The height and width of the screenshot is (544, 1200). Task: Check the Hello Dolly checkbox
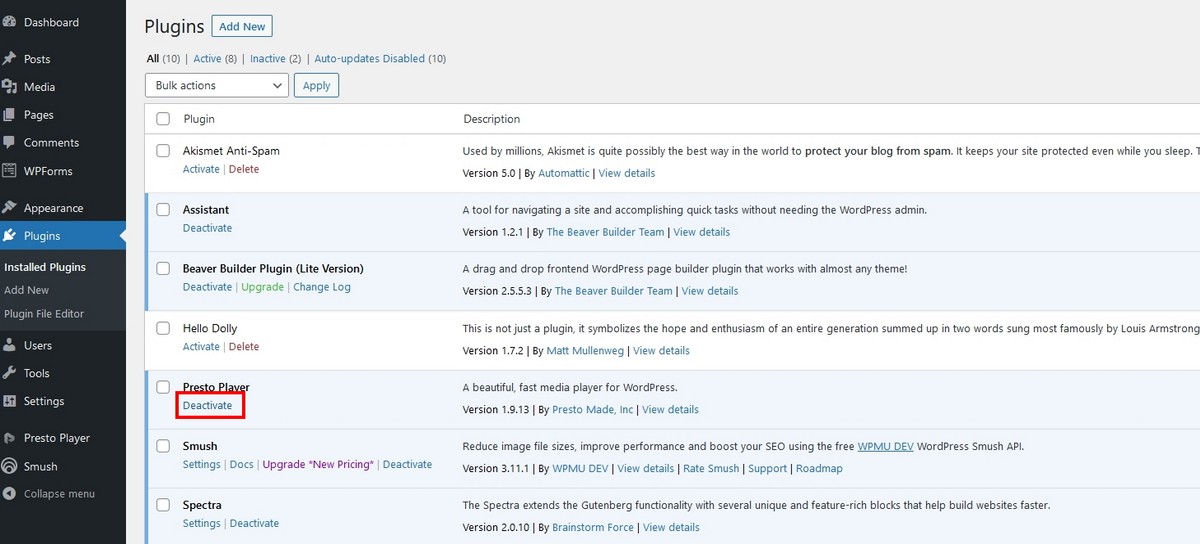pos(163,328)
